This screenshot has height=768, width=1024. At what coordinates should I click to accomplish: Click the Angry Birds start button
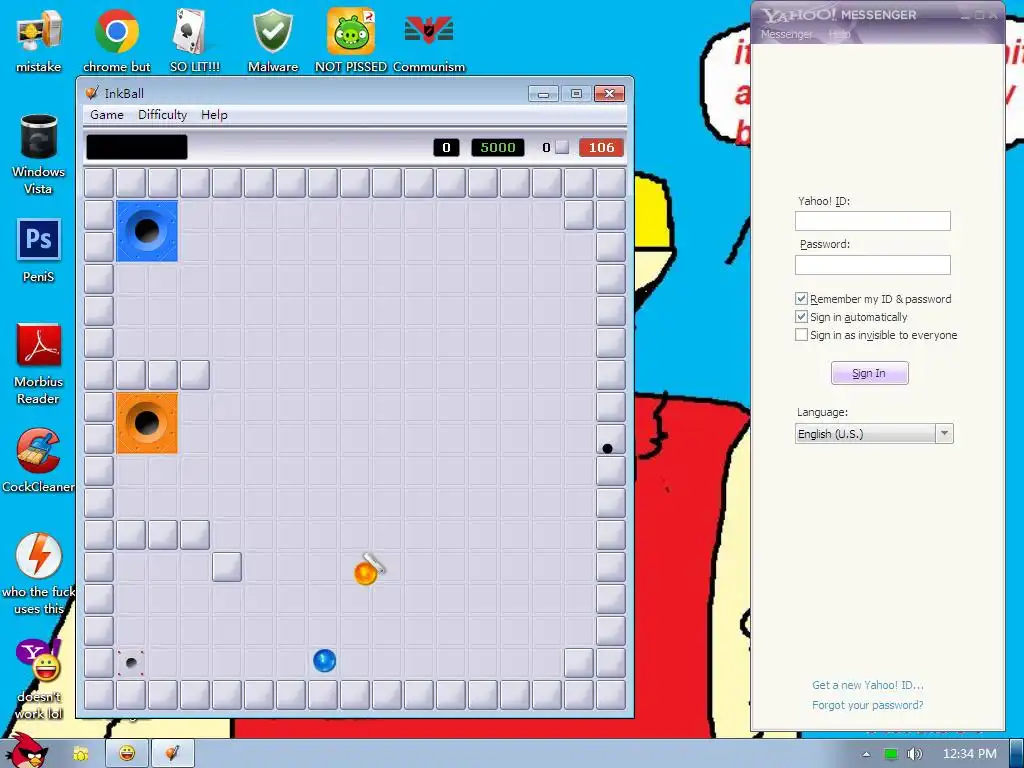(26, 751)
